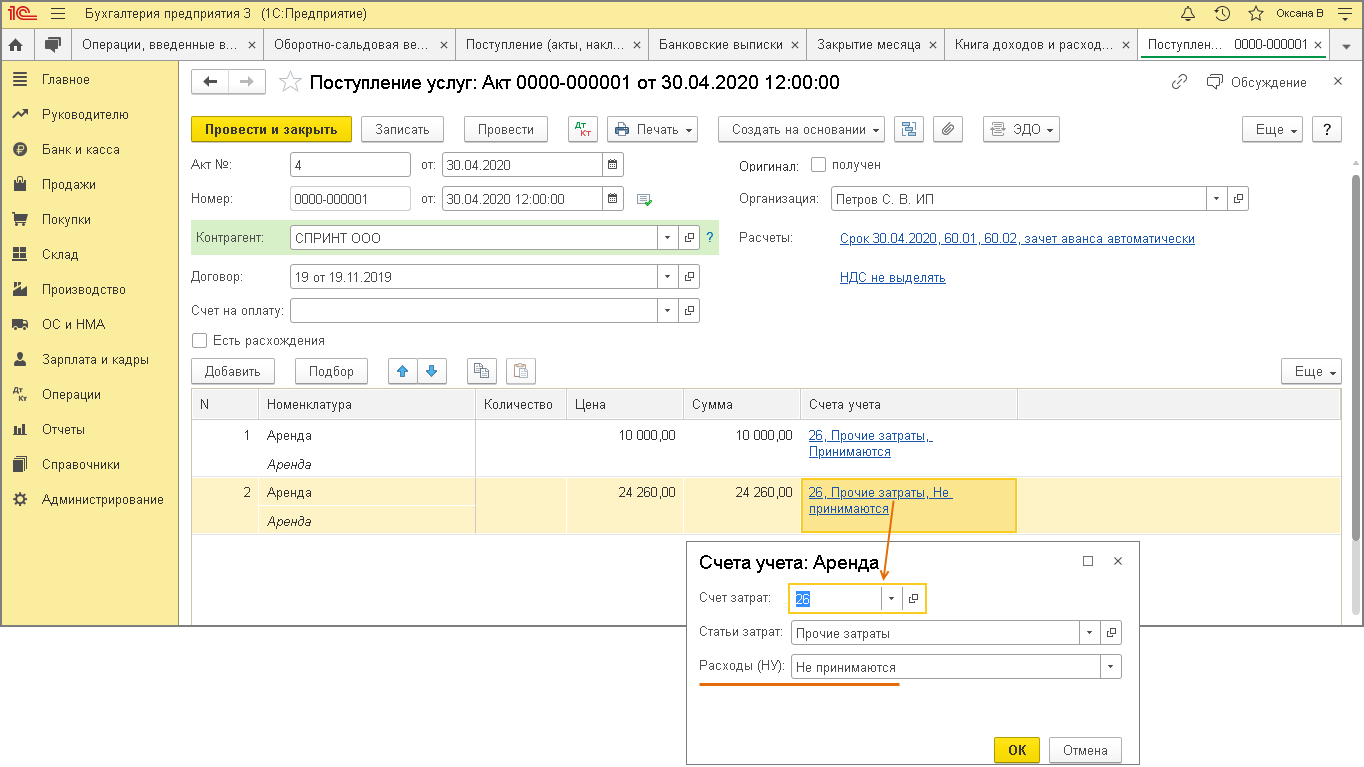This screenshot has width=1364, height=767.
Task: Open the Организация record button
Action: (1238, 199)
